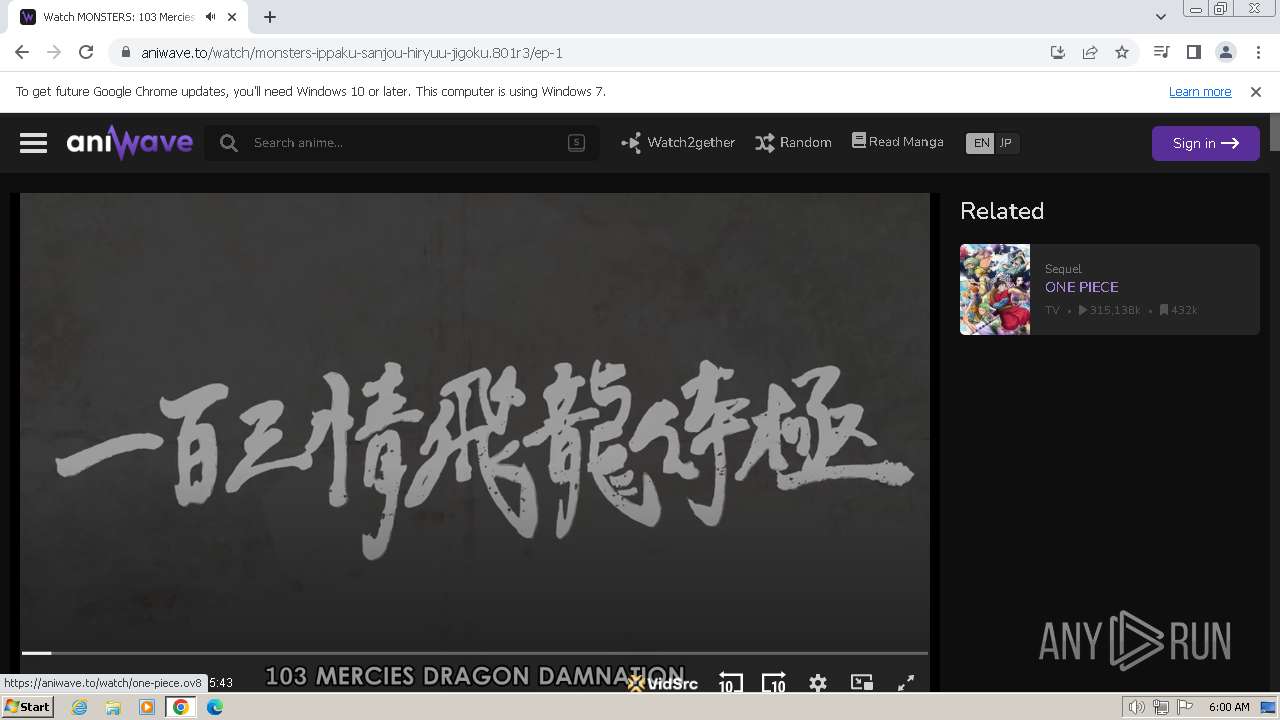Mute tab via speaker icon

point(210,17)
